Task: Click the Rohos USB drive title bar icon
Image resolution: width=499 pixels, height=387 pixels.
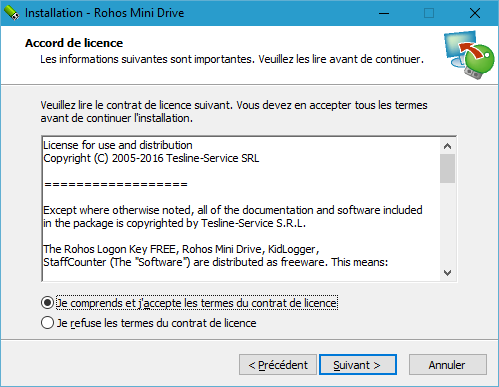Action: coord(11,13)
